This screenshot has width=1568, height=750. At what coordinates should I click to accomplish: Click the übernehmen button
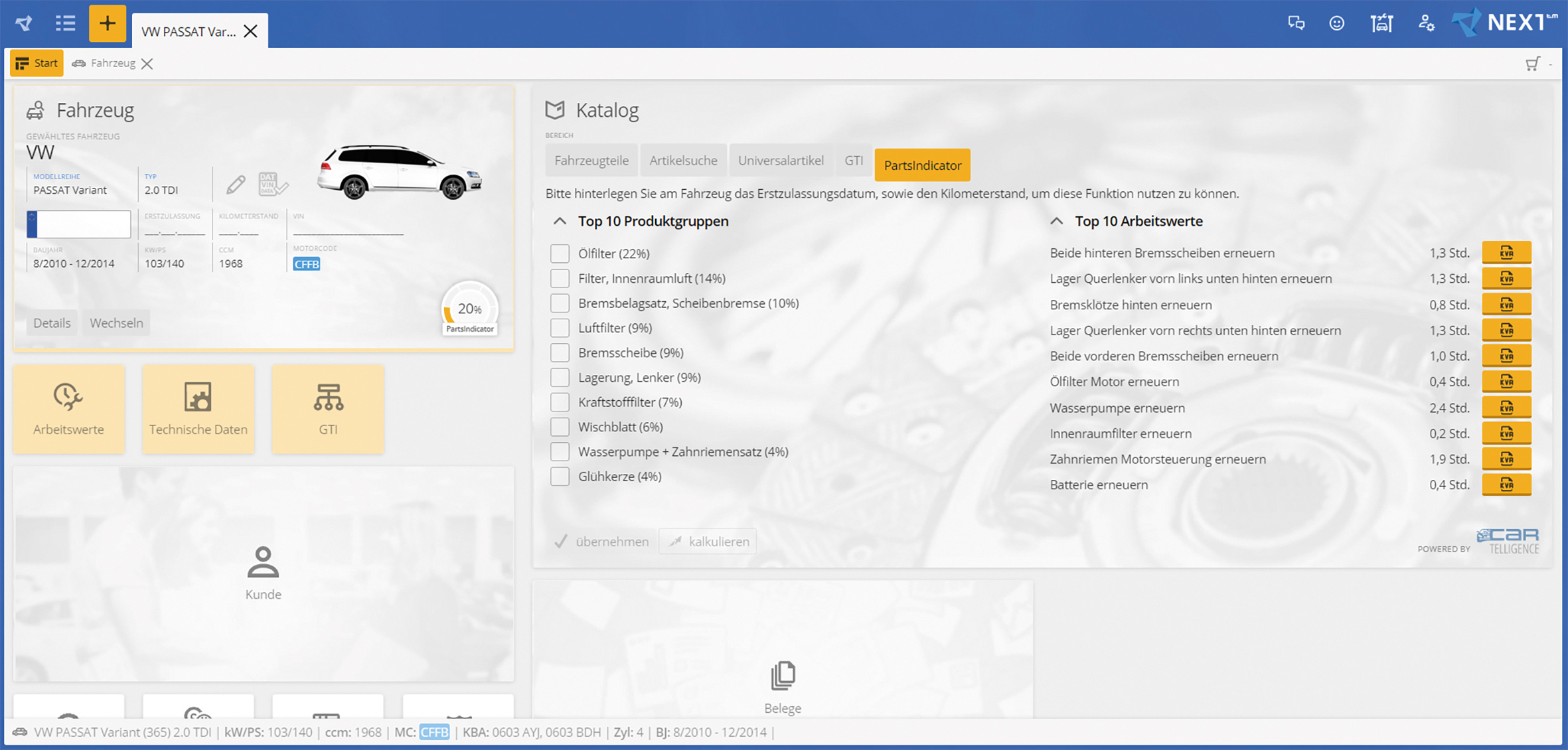602,542
